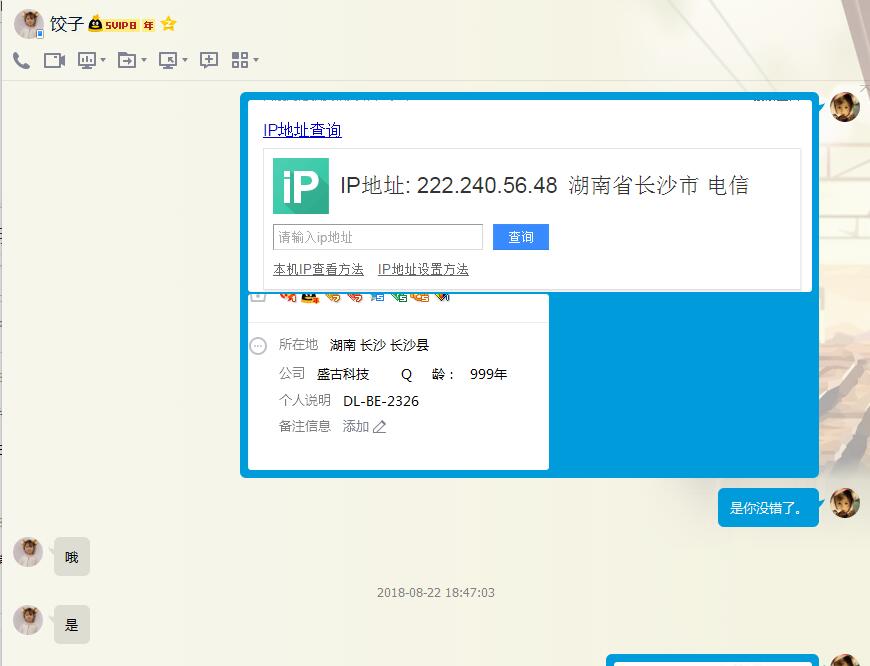Click the yellow star icon beside the name

coord(168,24)
